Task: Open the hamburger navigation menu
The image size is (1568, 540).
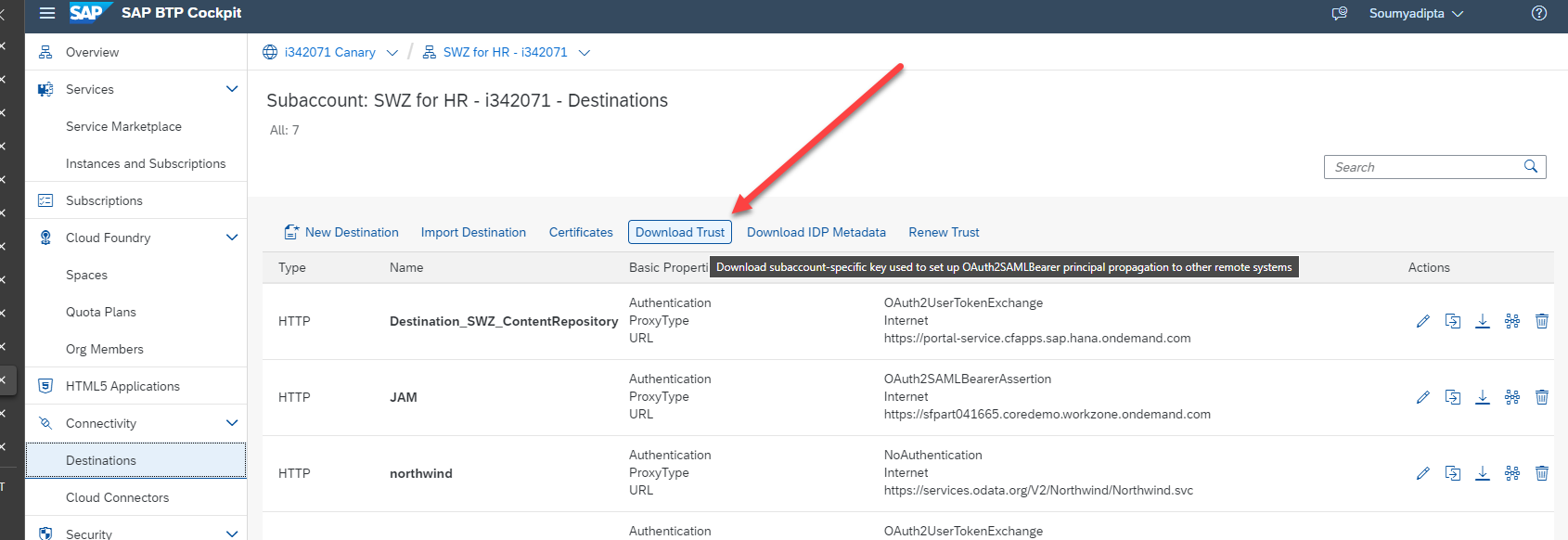Action: (x=47, y=13)
